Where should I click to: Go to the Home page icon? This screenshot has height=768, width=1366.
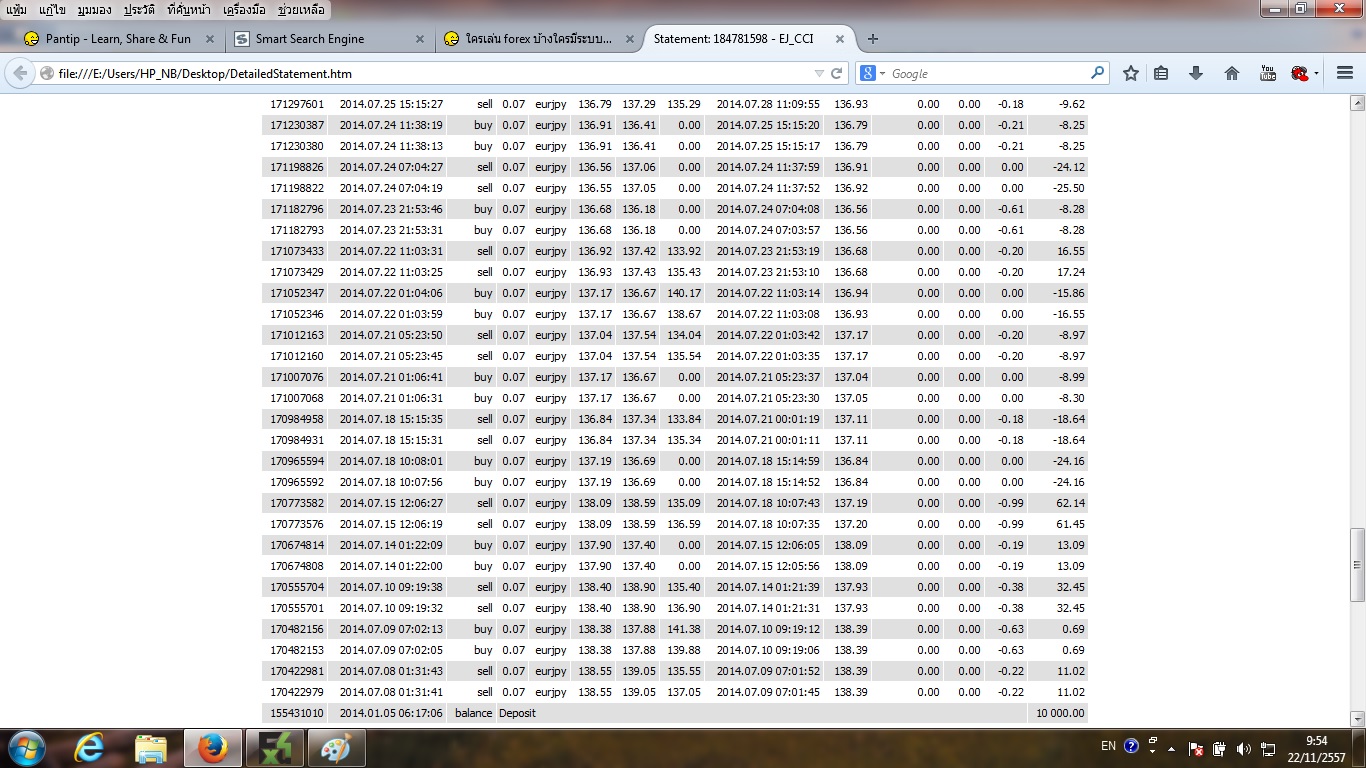1232,73
